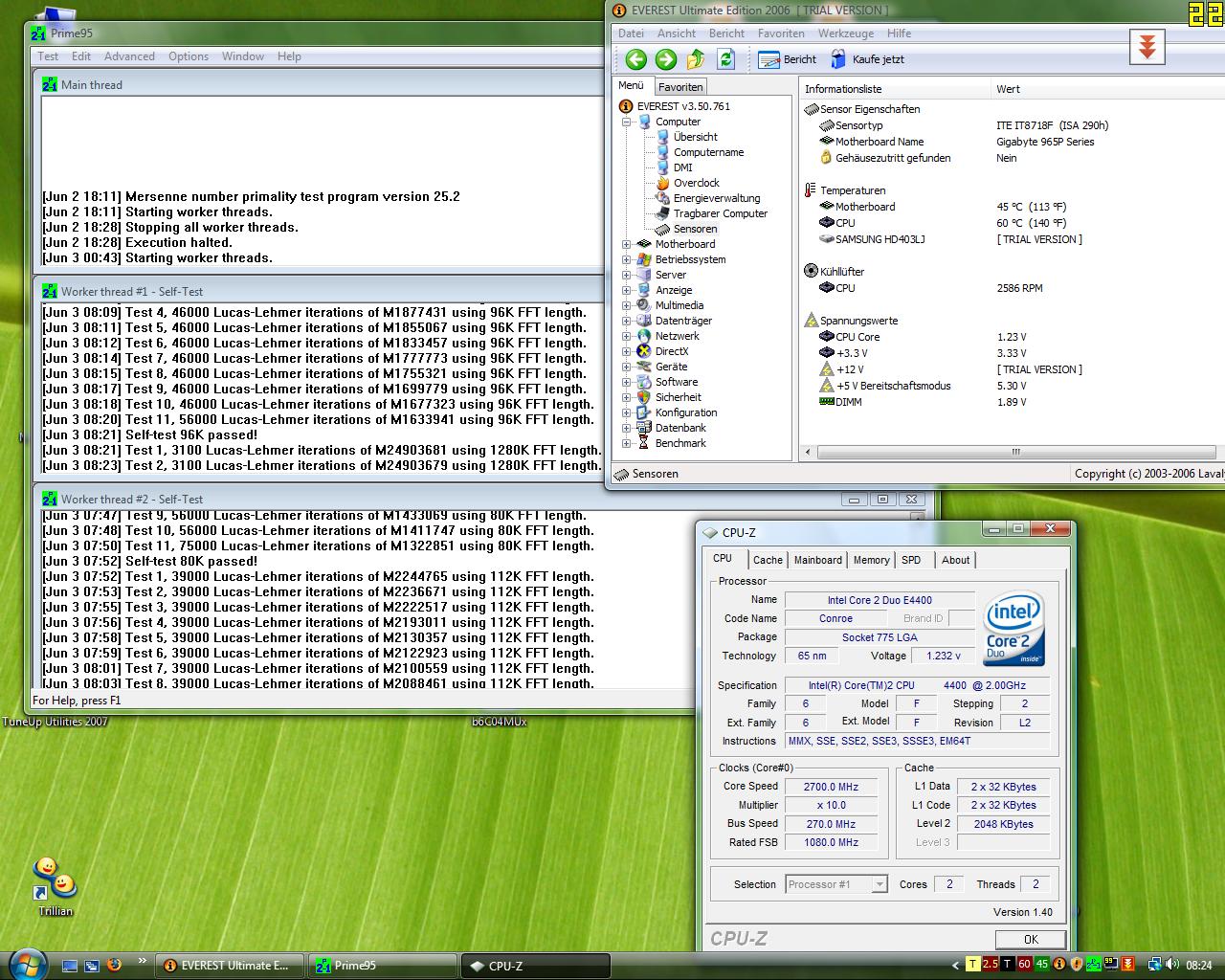Switch to the Favoriten tab in EVEREST
The image size is (1225, 980).
click(x=680, y=87)
